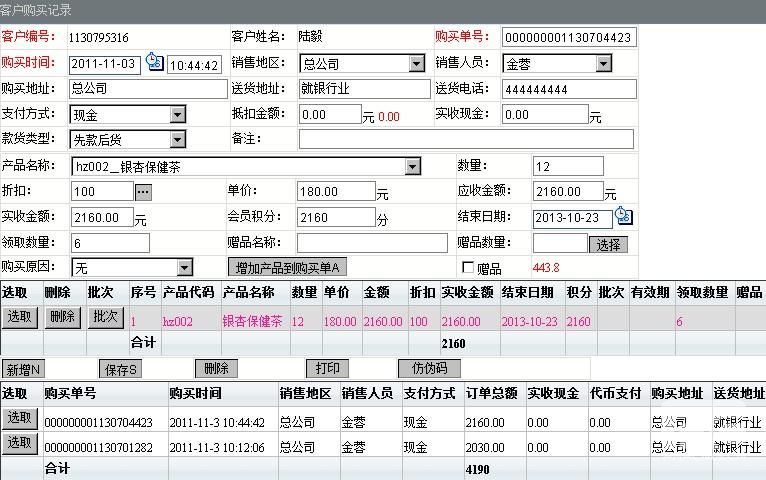Open the 销售人员 dropdown showing 金蓉
766x480 pixels.
pos(603,64)
